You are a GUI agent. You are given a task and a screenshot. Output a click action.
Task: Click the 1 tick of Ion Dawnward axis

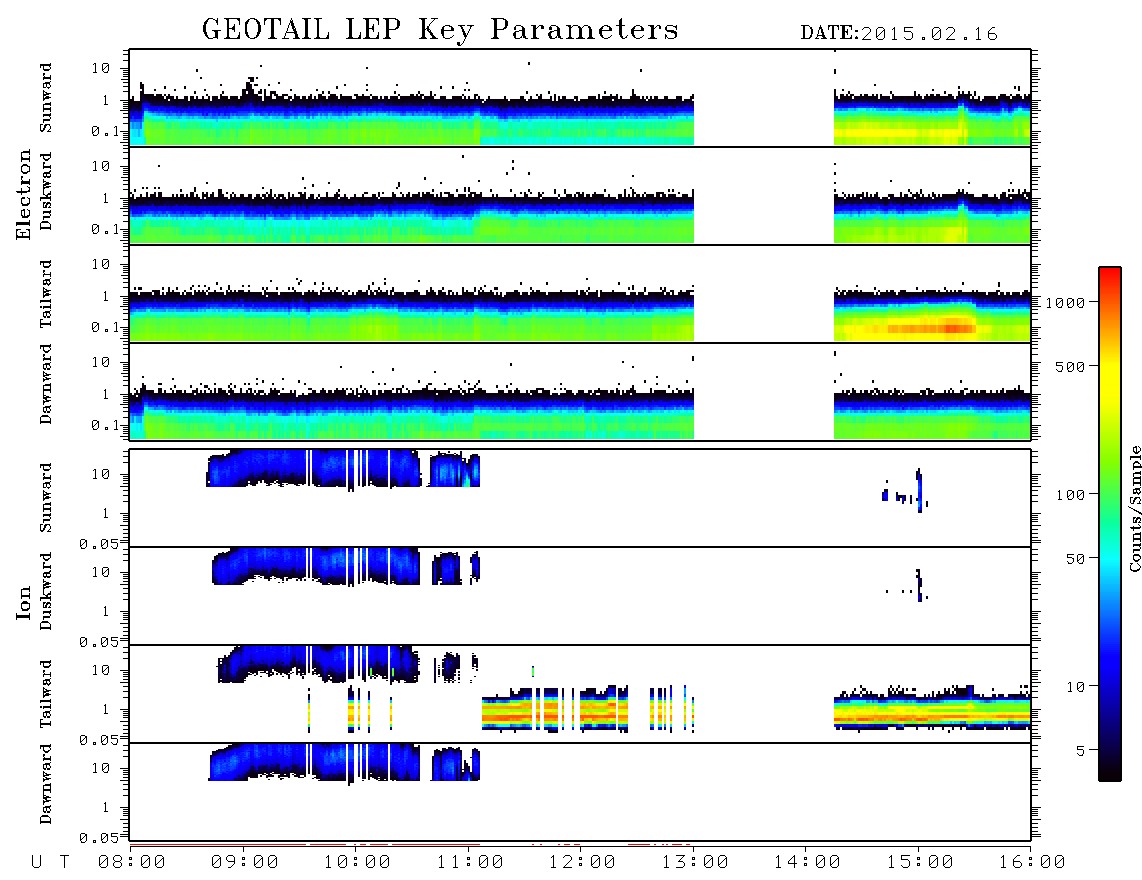point(106,807)
